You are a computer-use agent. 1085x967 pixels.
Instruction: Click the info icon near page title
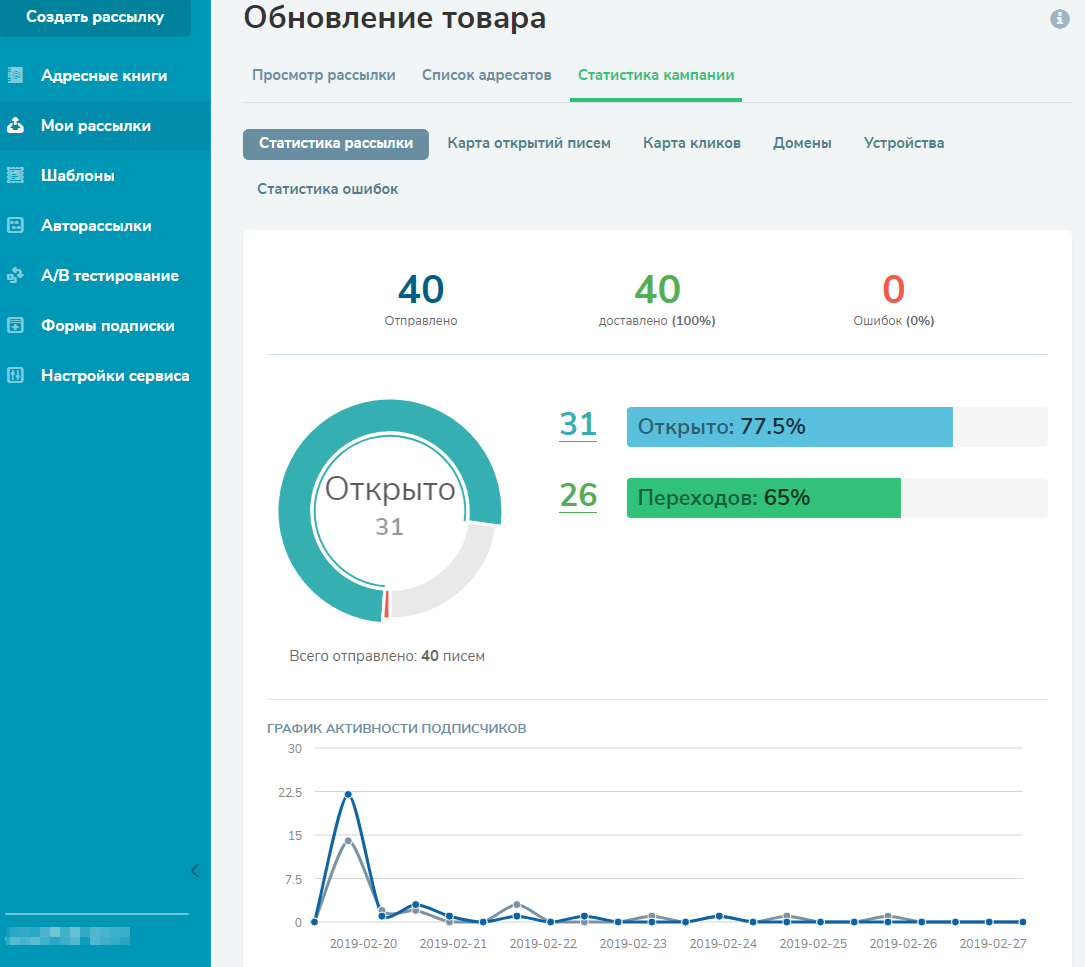[1059, 19]
